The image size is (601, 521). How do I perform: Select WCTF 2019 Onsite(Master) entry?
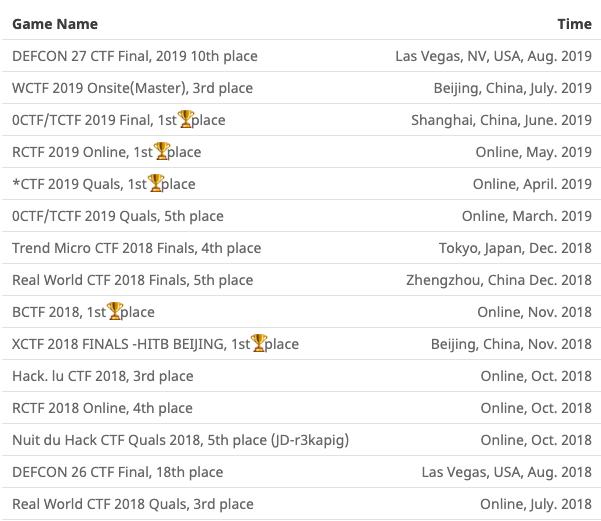(x=132, y=88)
